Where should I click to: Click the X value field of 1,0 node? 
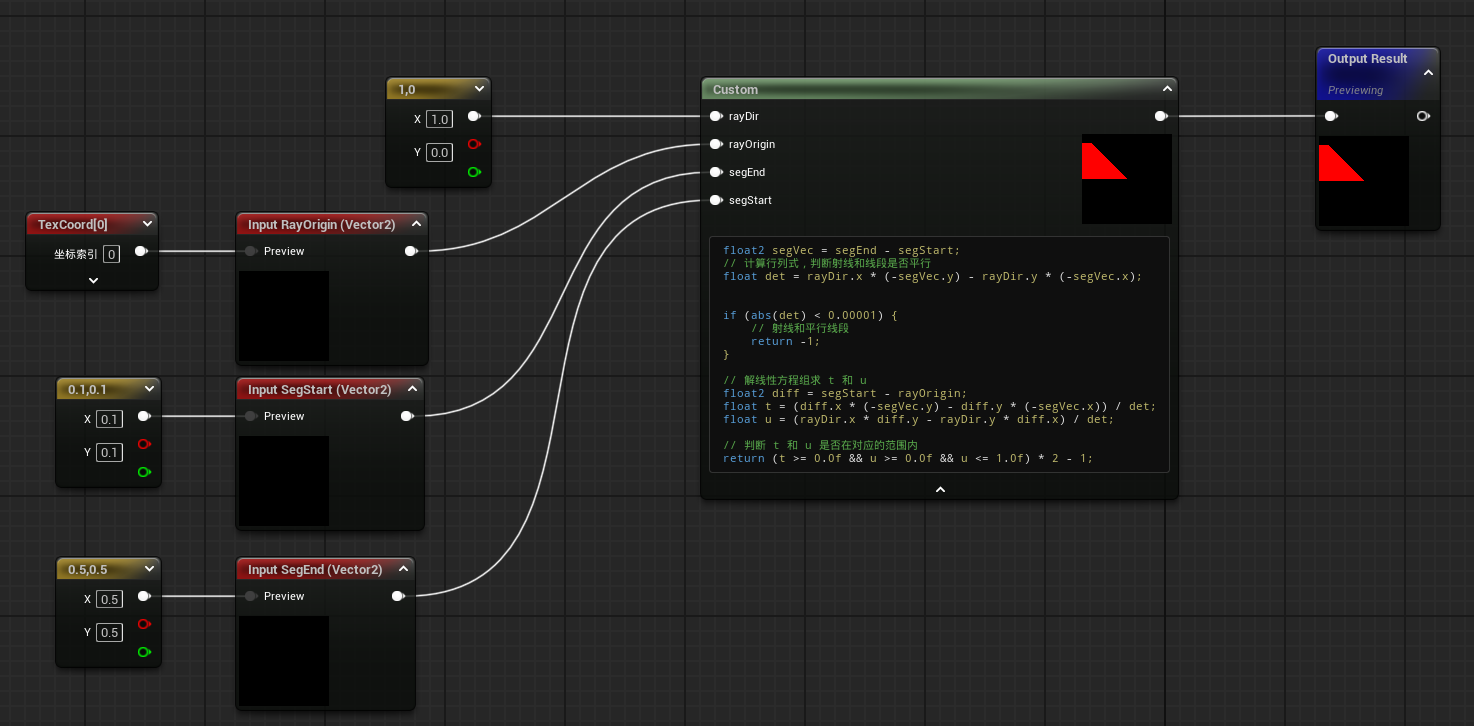coord(439,119)
